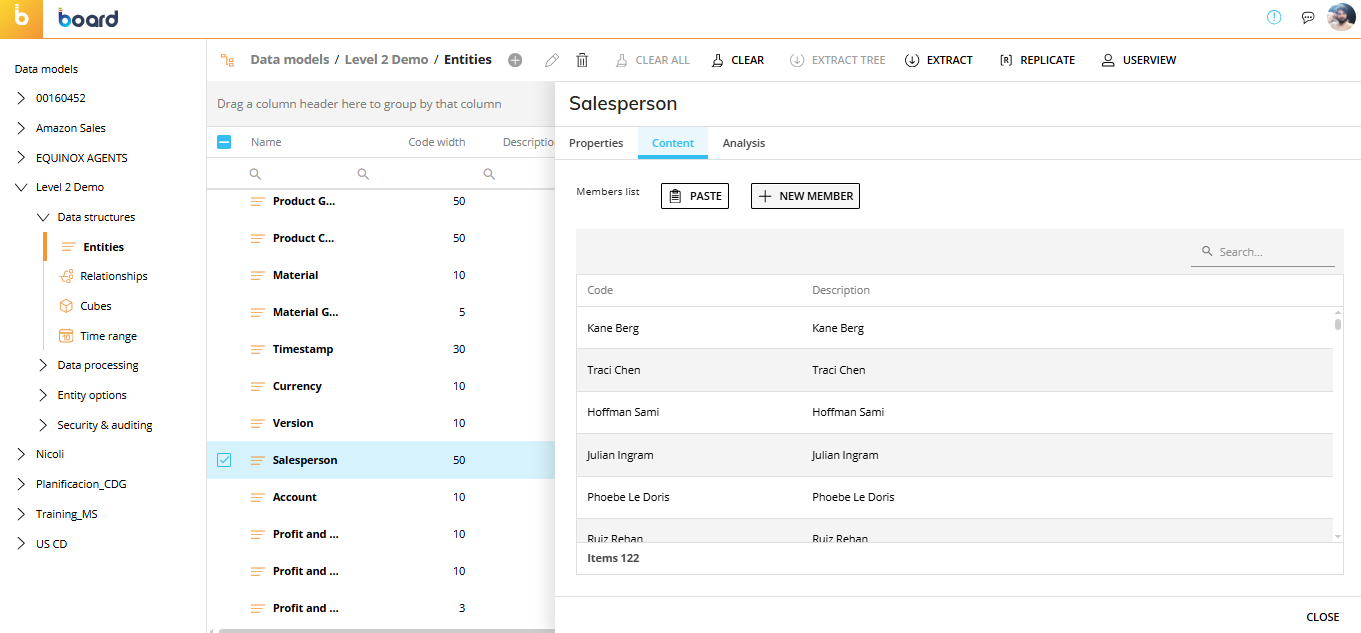Click the edit pencil icon in toolbar

[552, 60]
